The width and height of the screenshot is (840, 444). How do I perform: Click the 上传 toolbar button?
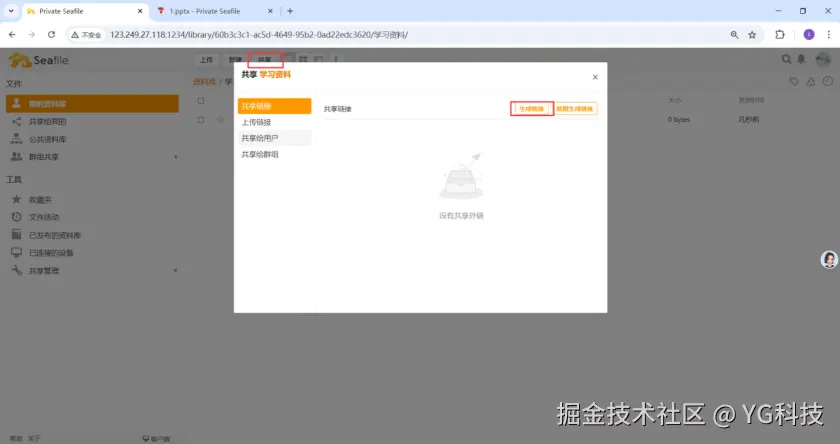point(206,59)
